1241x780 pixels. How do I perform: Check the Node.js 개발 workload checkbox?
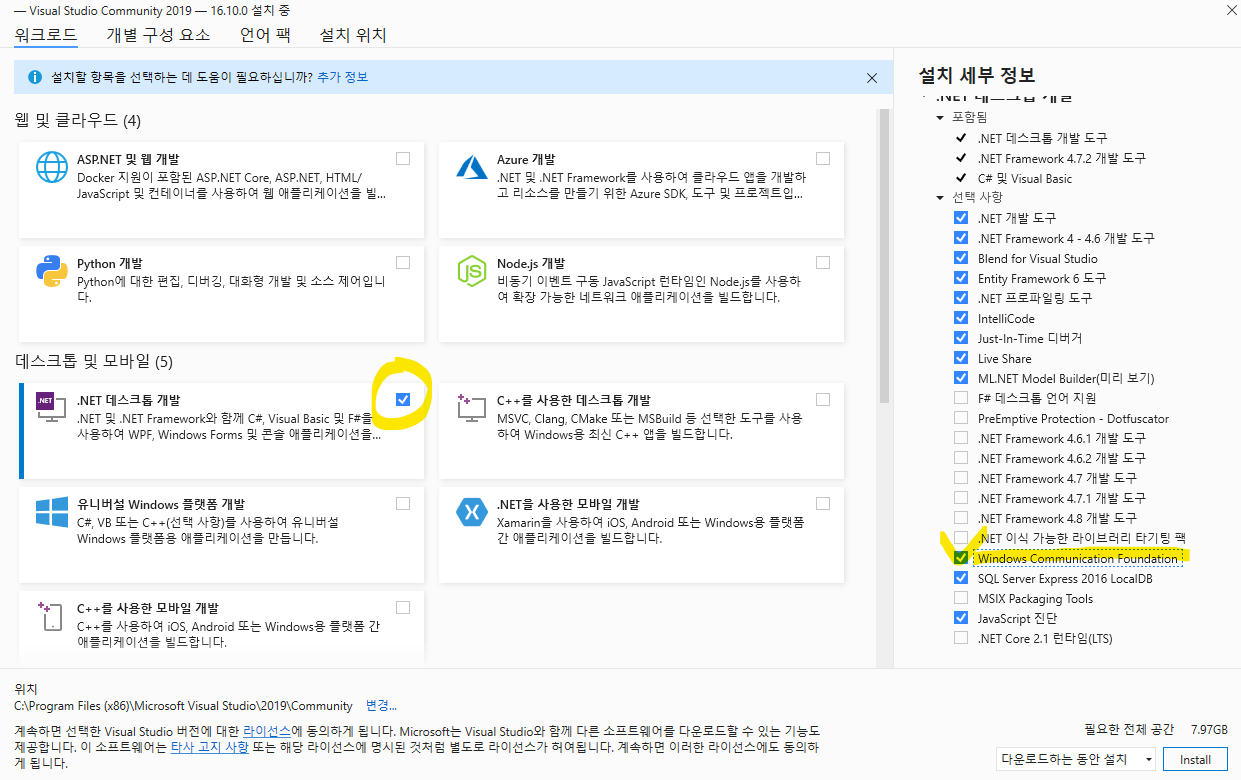point(822,262)
